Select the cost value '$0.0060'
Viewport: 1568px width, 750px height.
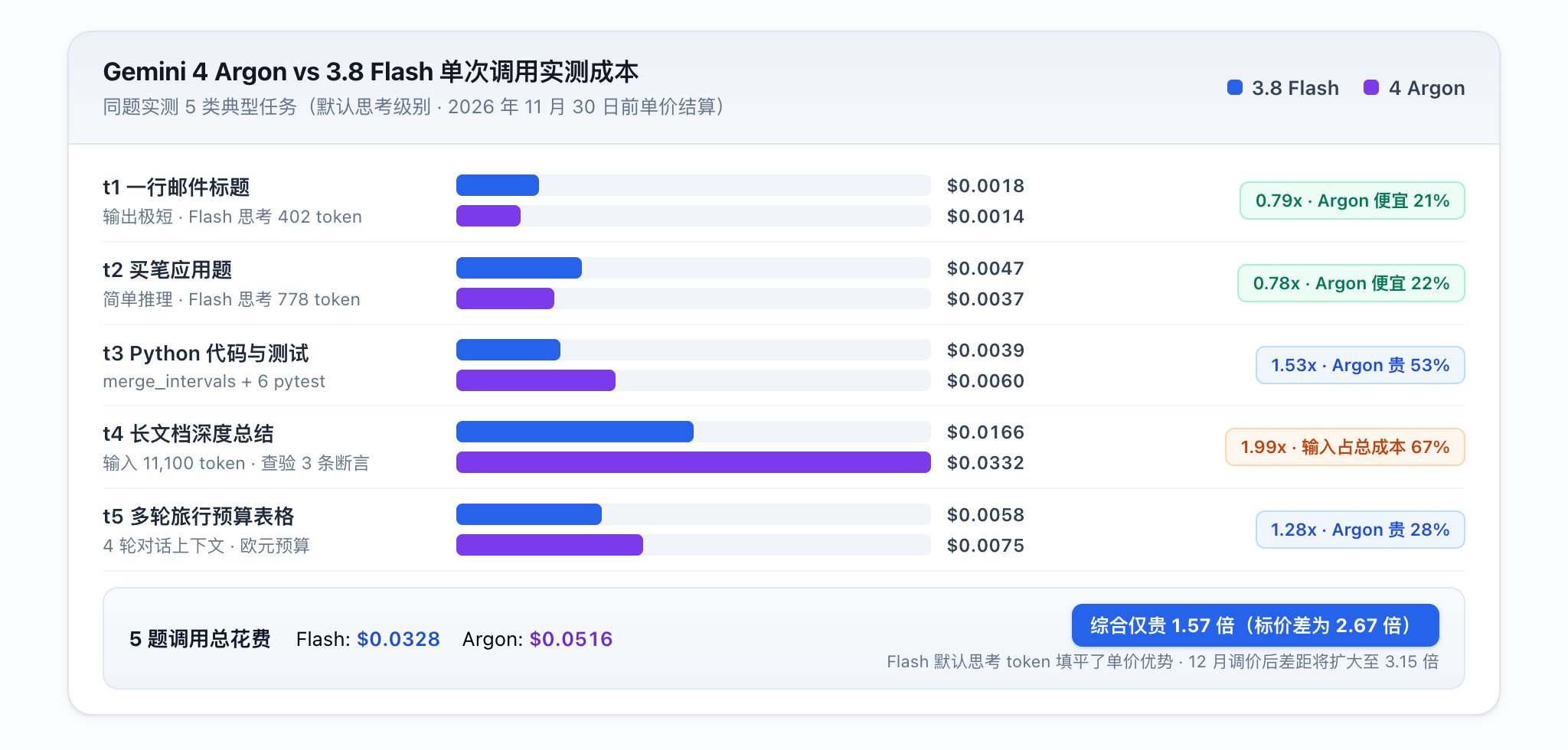(985, 380)
